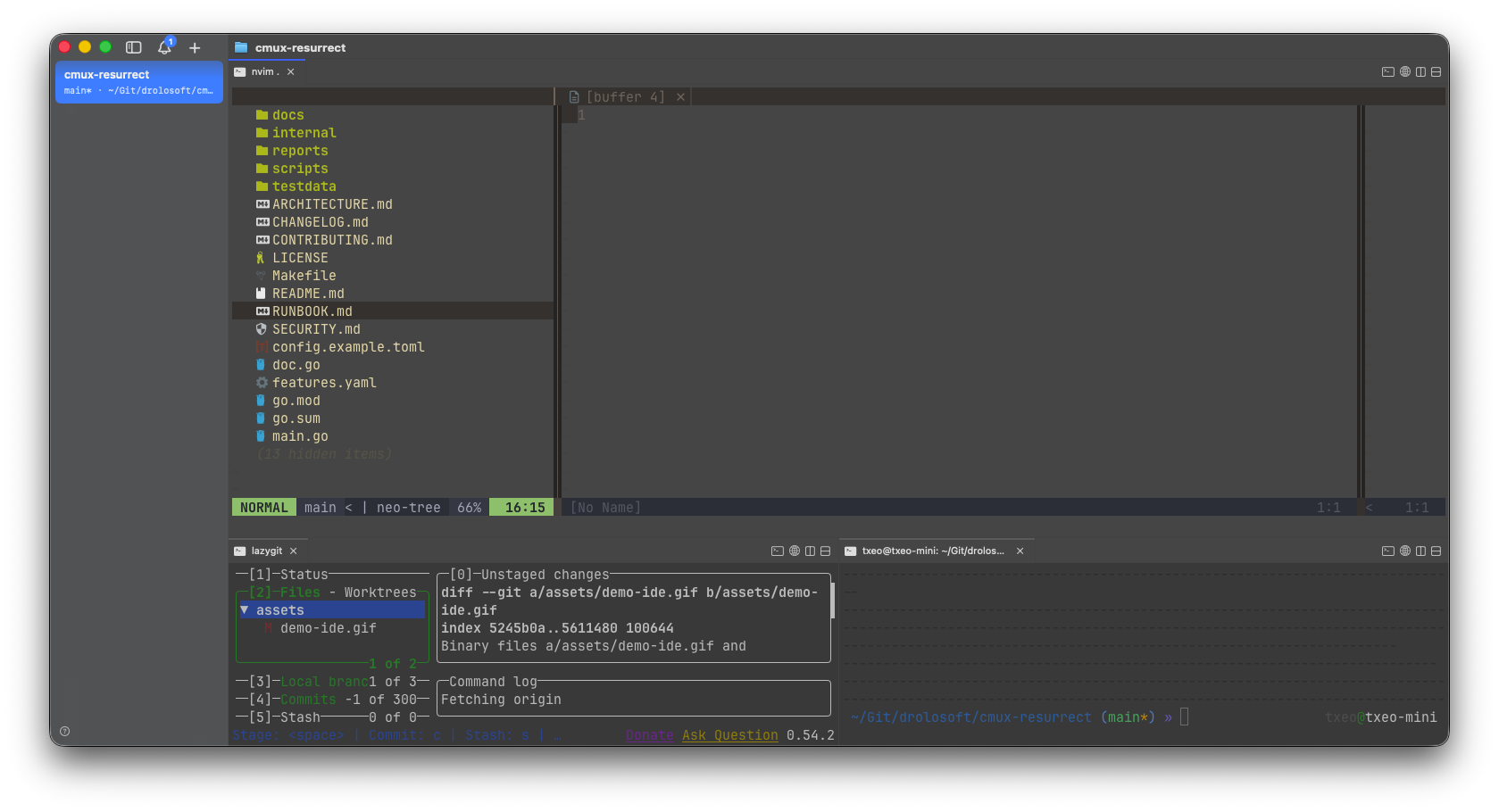This screenshot has height=812, width=1499.
Task: Close the [buffer 4] tab
Action: coord(680,97)
